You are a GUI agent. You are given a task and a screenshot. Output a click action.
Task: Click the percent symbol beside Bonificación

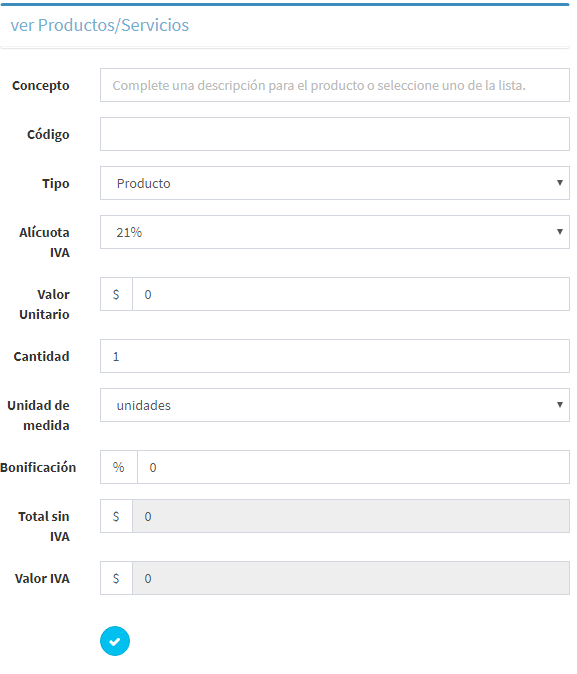coord(119,467)
